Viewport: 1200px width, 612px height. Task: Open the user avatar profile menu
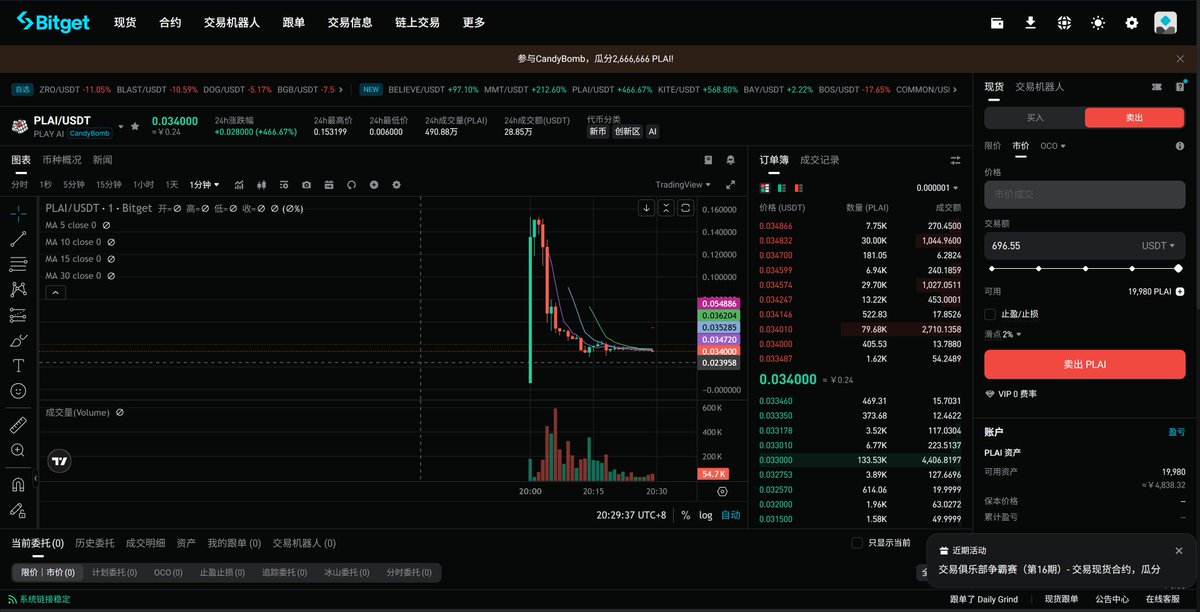pyautogui.click(x=1165, y=22)
